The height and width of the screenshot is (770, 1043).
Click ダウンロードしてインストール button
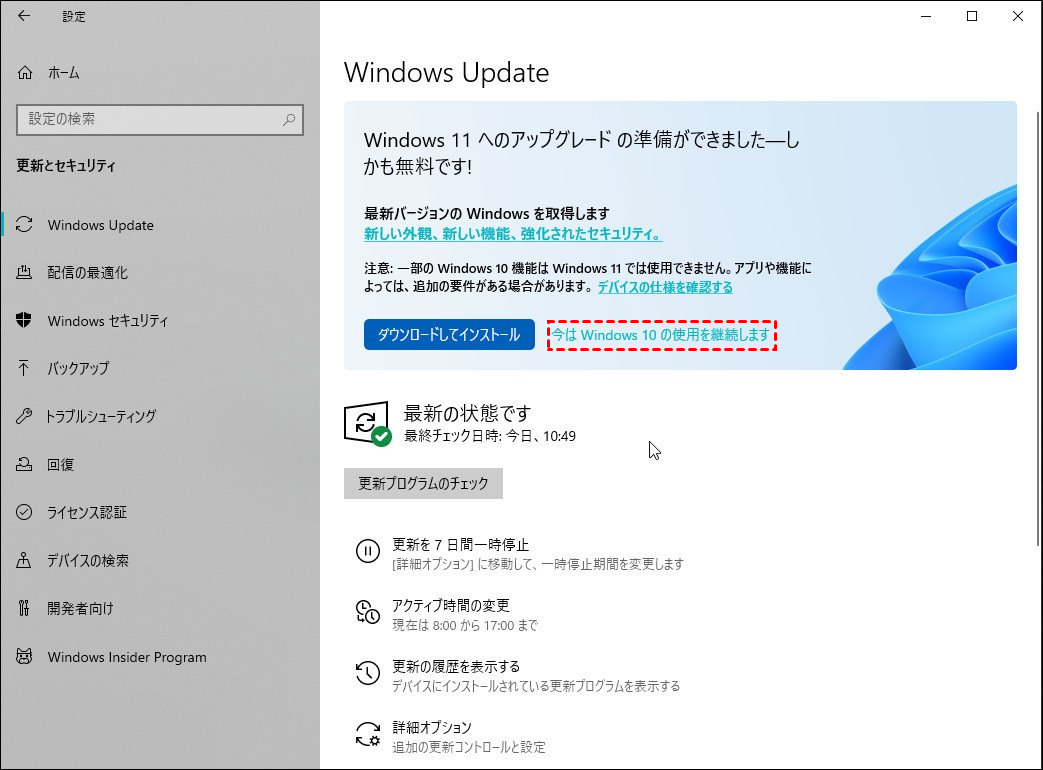pos(449,334)
